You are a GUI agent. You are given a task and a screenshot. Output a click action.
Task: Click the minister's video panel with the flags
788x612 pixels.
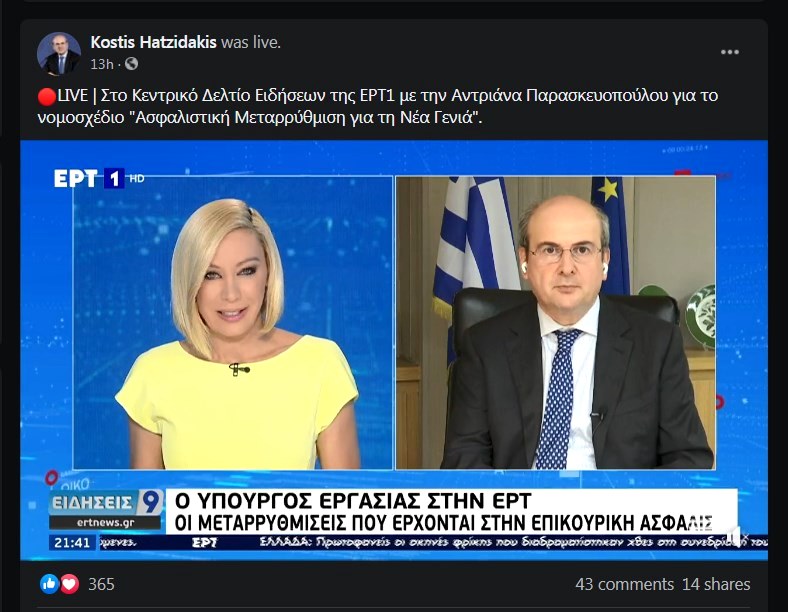pos(556,323)
